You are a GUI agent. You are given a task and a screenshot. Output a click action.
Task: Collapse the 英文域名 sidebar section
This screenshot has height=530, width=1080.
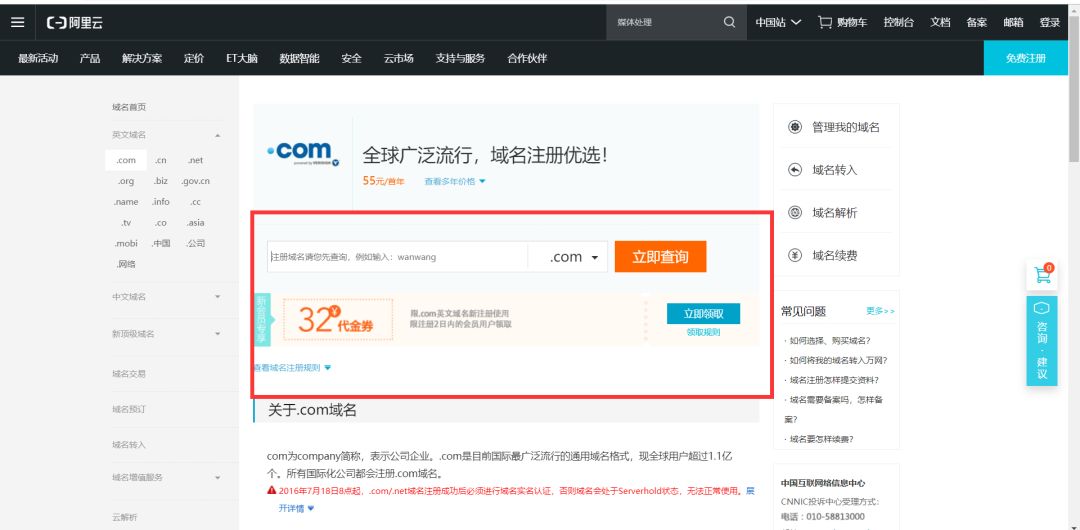click(x=218, y=135)
